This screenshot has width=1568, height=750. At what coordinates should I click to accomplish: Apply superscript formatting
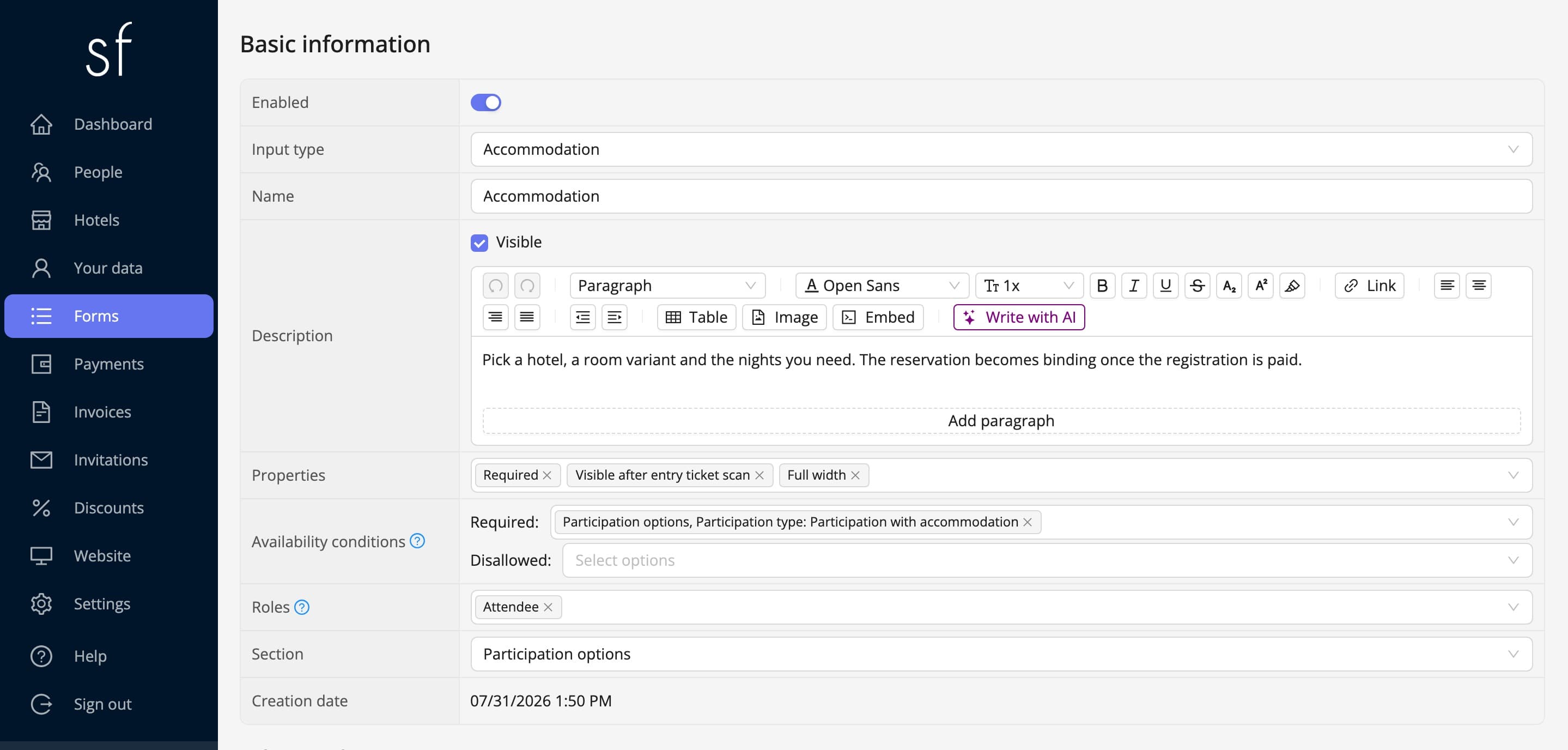tap(1260, 286)
